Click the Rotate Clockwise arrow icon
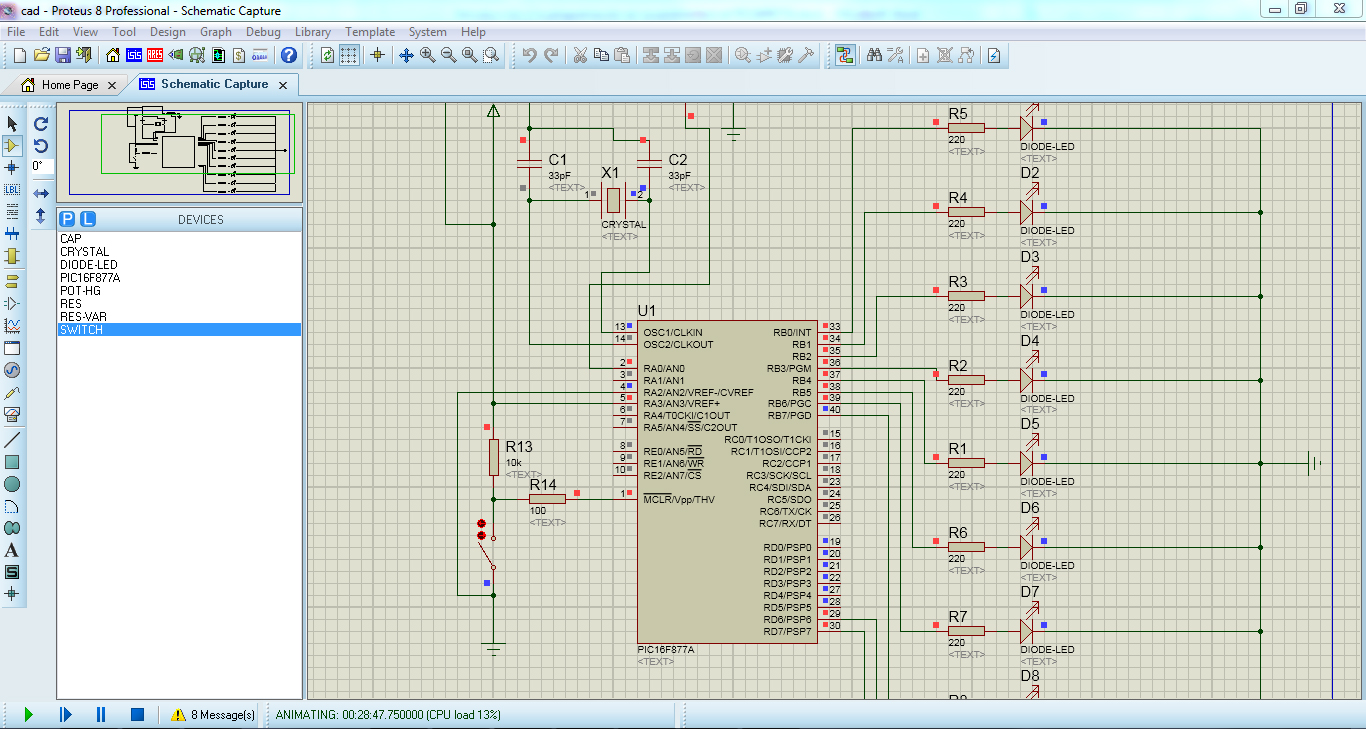Screen dimensions: 1366x729 tap(41, 124)
